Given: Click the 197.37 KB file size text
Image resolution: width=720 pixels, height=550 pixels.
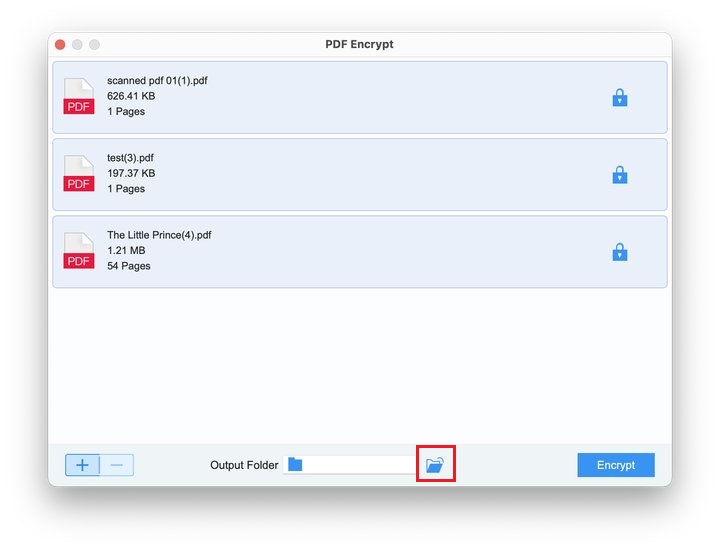Looking at the screenshot, I should tap(131, 173).
